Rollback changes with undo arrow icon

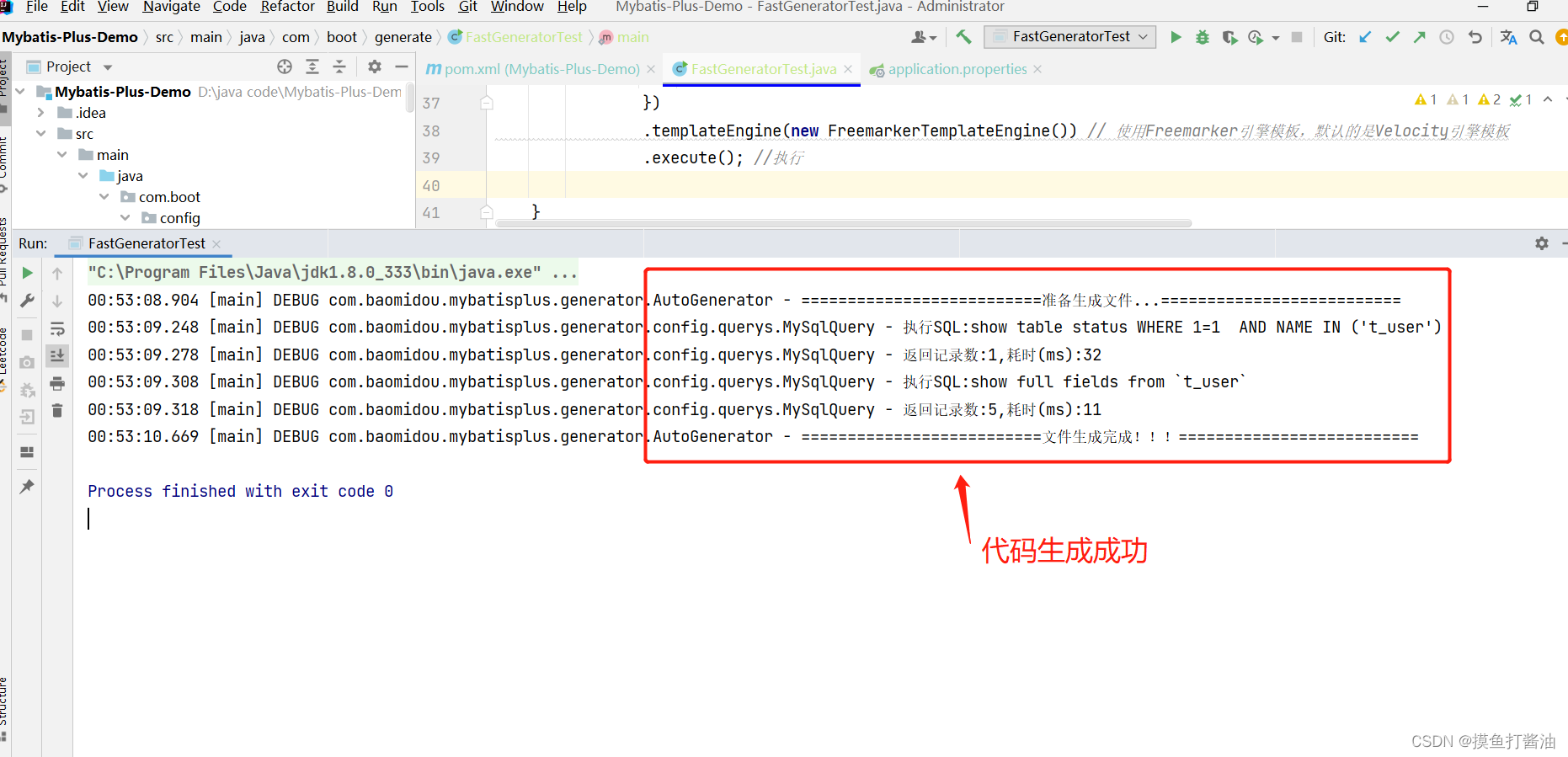click(x=1475, y=37)
